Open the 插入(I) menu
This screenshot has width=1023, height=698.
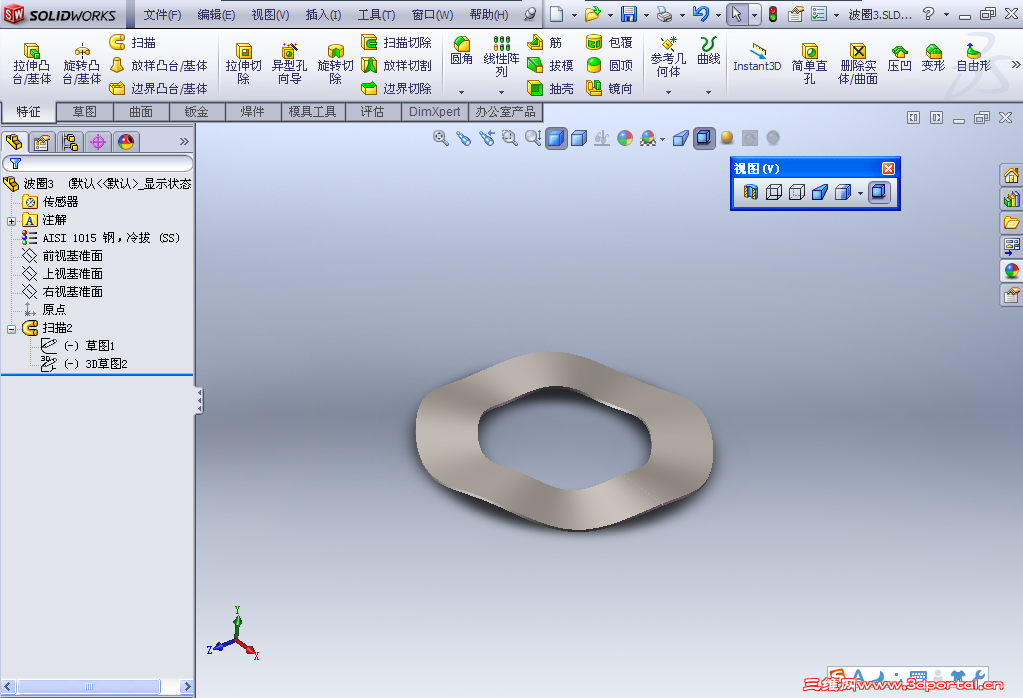coord(323,14)
